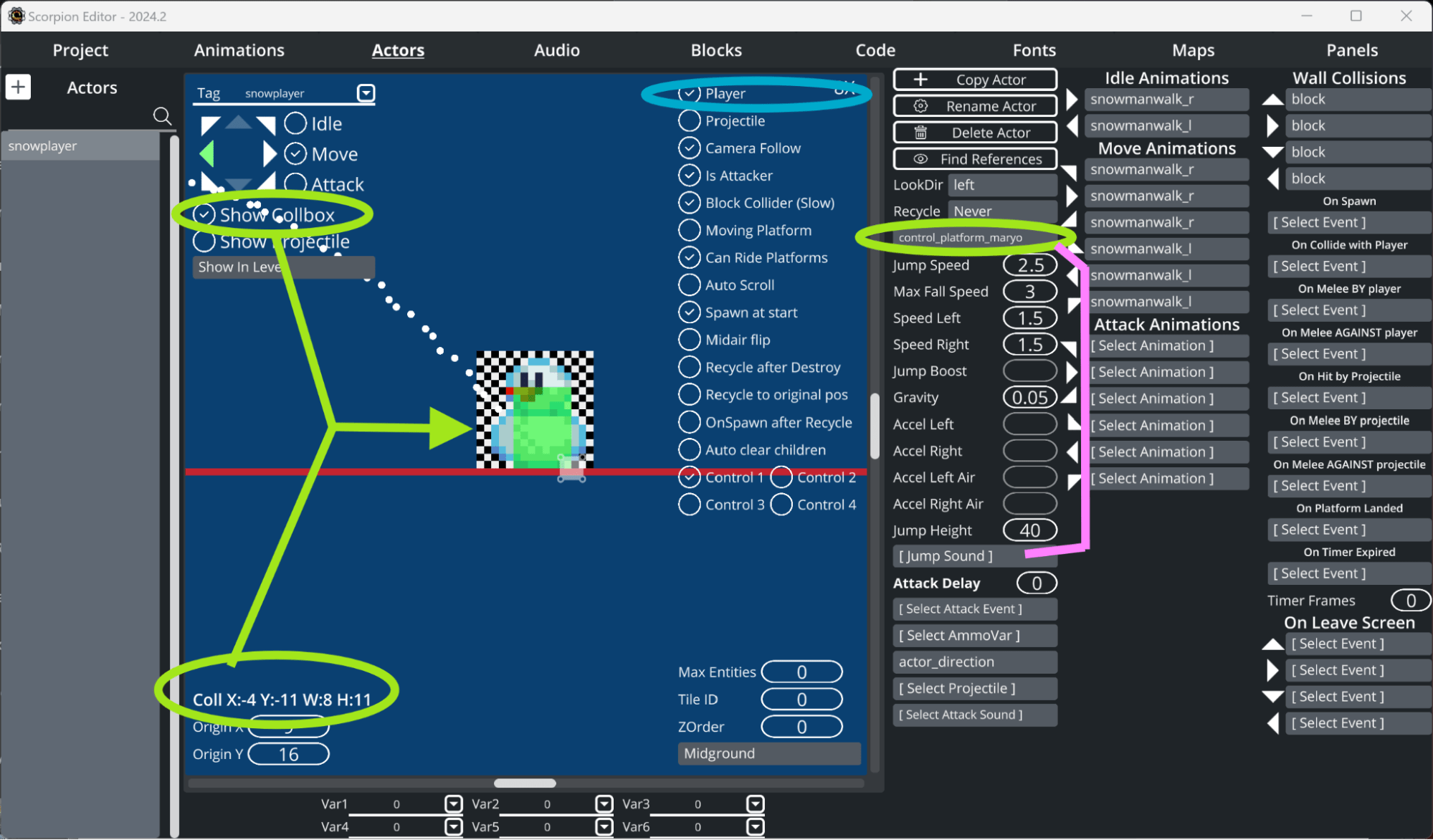Viewport: 1433px width, 840px height.
Task: Select the green left direction arrow
Action: coord(207,153)
